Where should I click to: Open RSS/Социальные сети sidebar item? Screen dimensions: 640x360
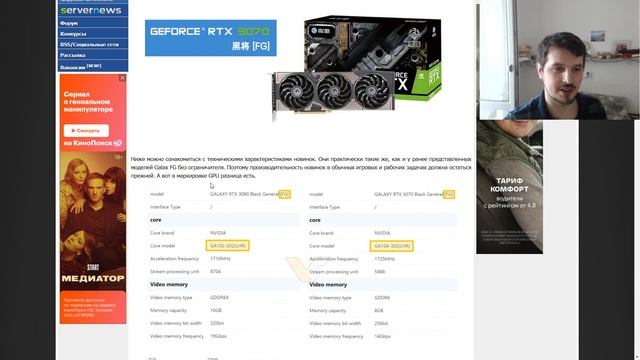point(89,44)
